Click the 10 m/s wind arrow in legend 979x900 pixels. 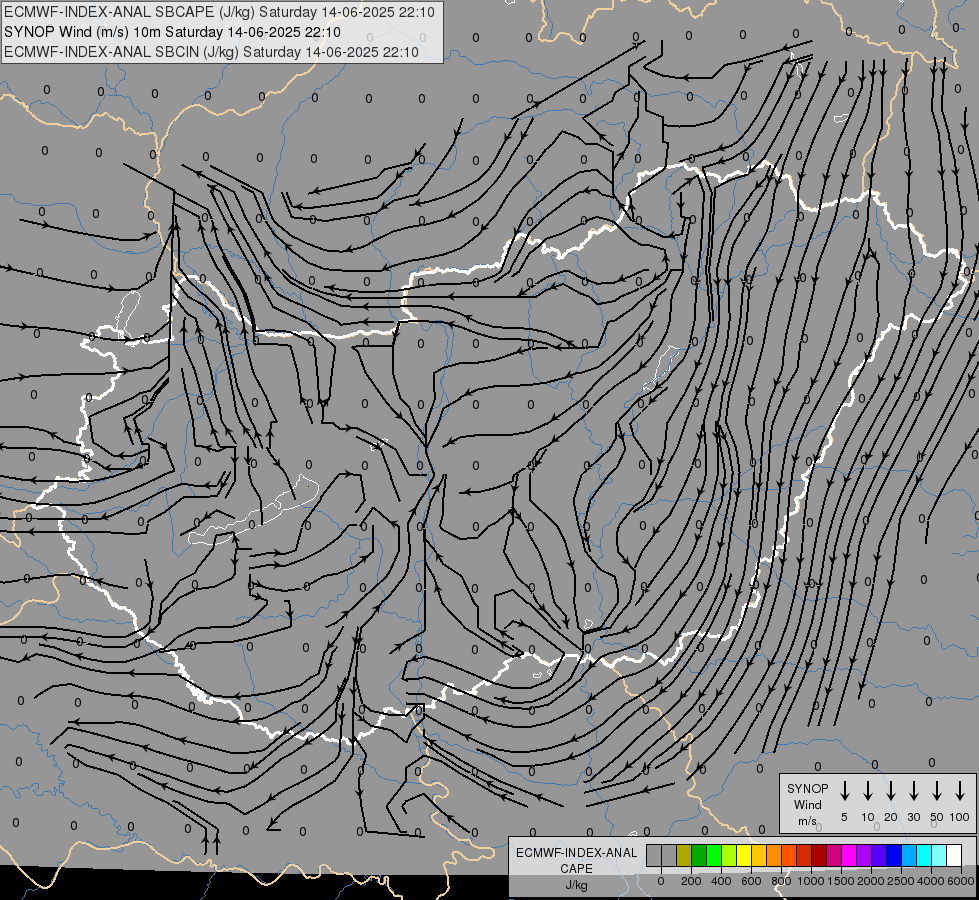[x=868, y=791]
